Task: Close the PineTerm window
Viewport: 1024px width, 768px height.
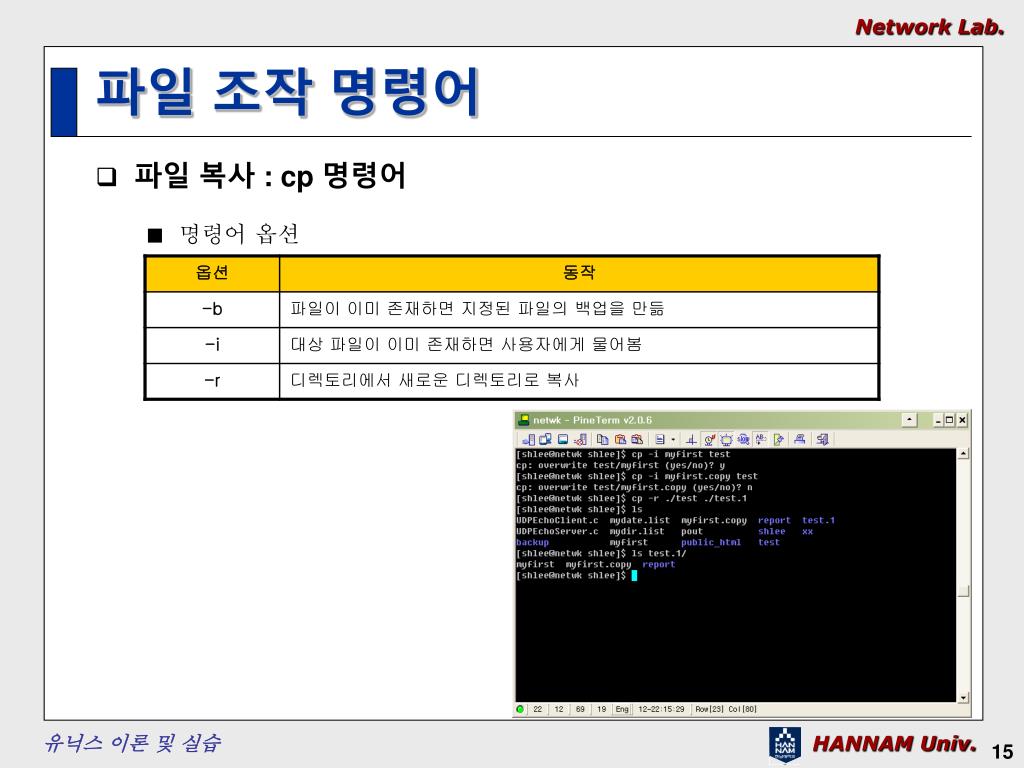Action: (961, 421)
